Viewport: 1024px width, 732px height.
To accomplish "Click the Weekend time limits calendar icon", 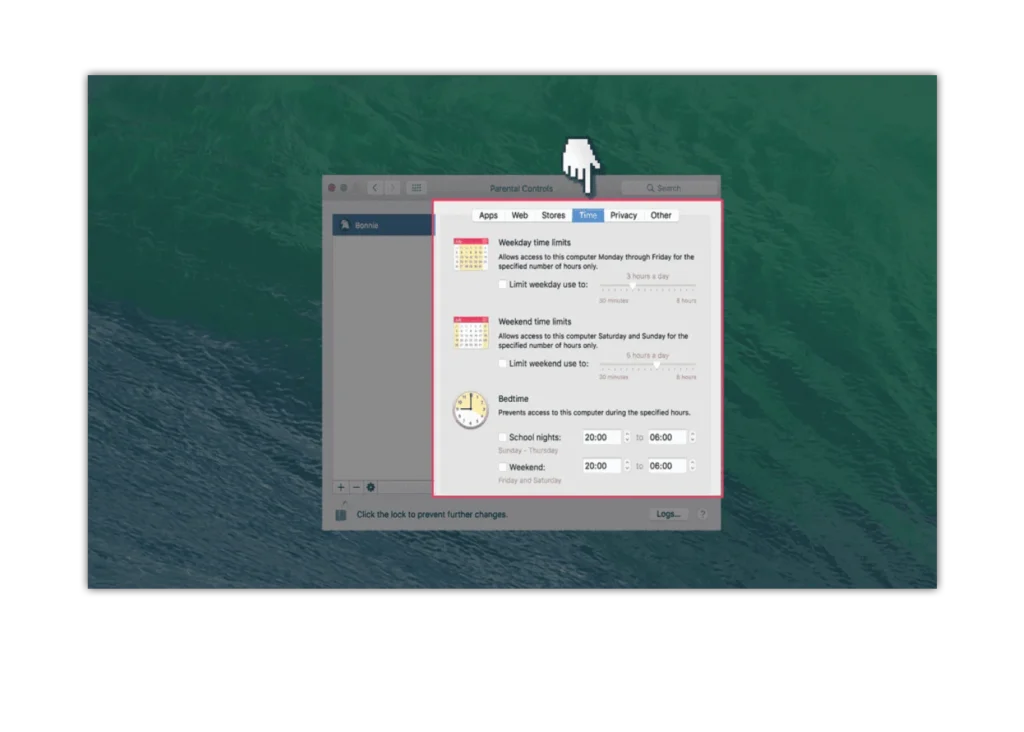I will pyautogui.click(x=471, y=333).
